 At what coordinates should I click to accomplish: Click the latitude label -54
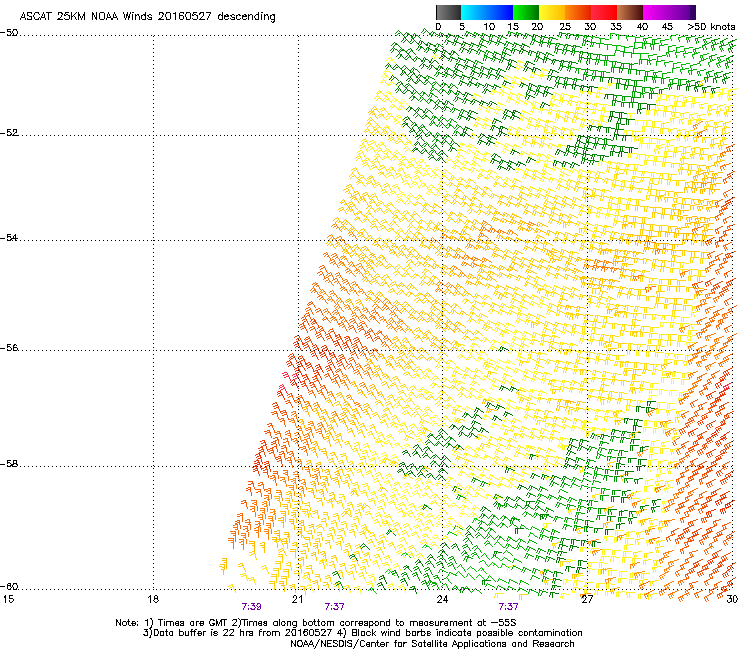tap(9, 238)
